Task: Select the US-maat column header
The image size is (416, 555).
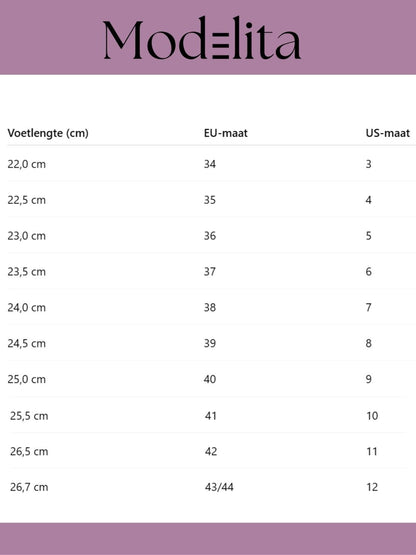Action: 387,133
